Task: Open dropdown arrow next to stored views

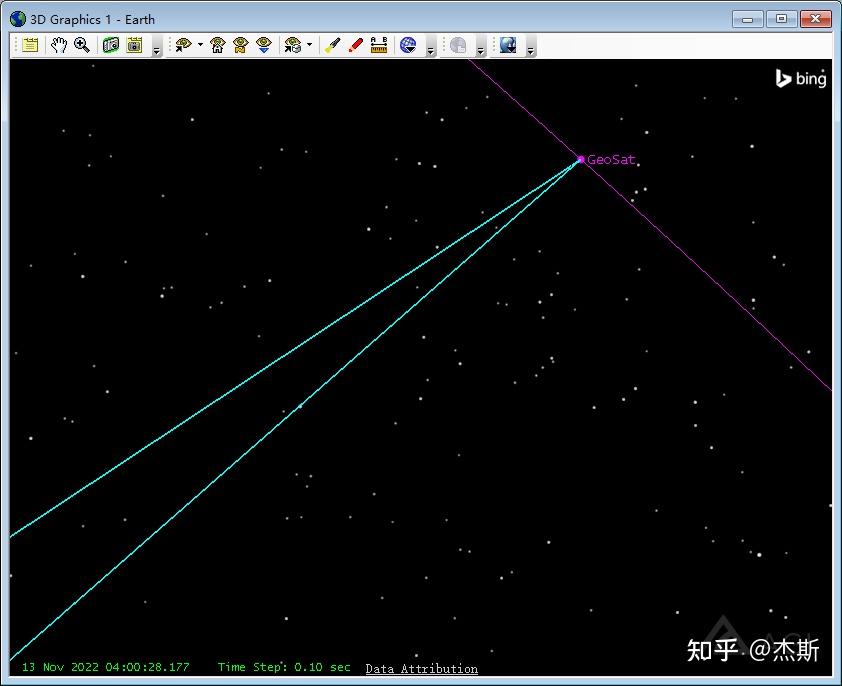Action: point(309,45)
